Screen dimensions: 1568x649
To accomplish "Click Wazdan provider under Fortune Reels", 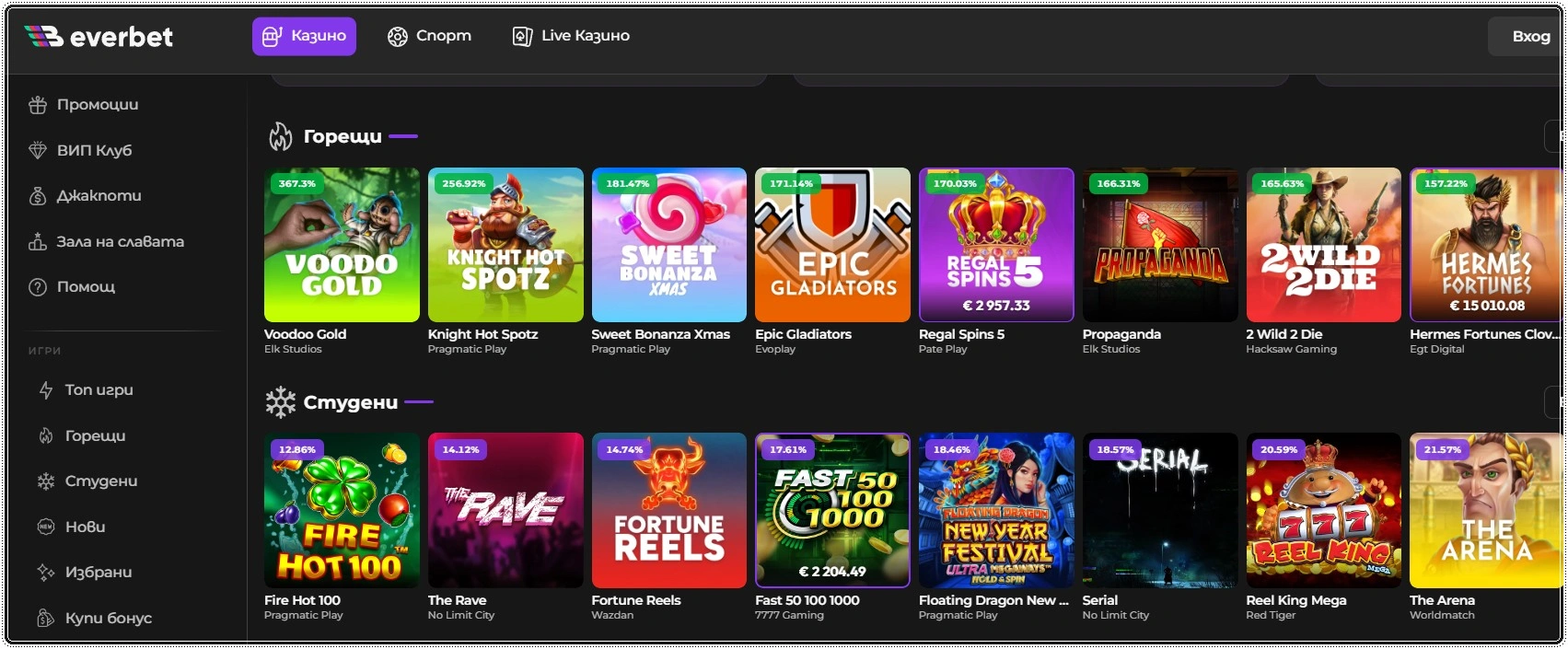I will [x=612, y=615].
